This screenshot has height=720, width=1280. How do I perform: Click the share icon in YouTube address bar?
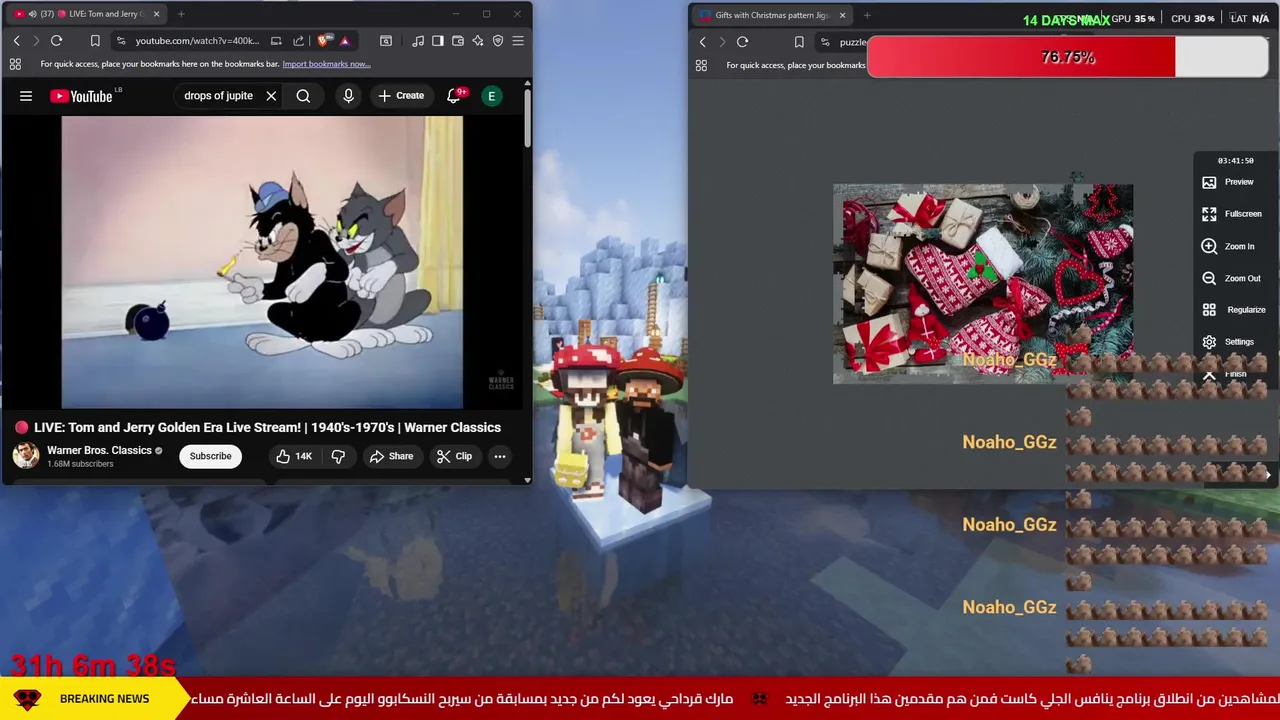tap(298, 41)
